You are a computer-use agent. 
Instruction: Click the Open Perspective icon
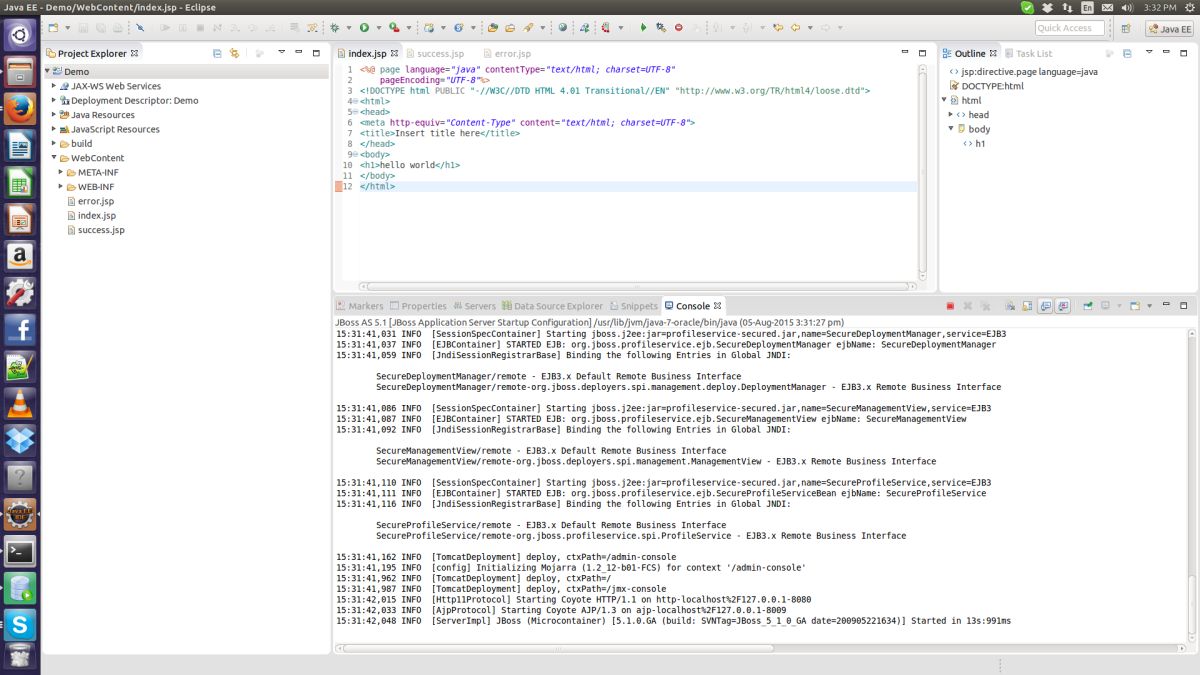tap(1126, 28)
